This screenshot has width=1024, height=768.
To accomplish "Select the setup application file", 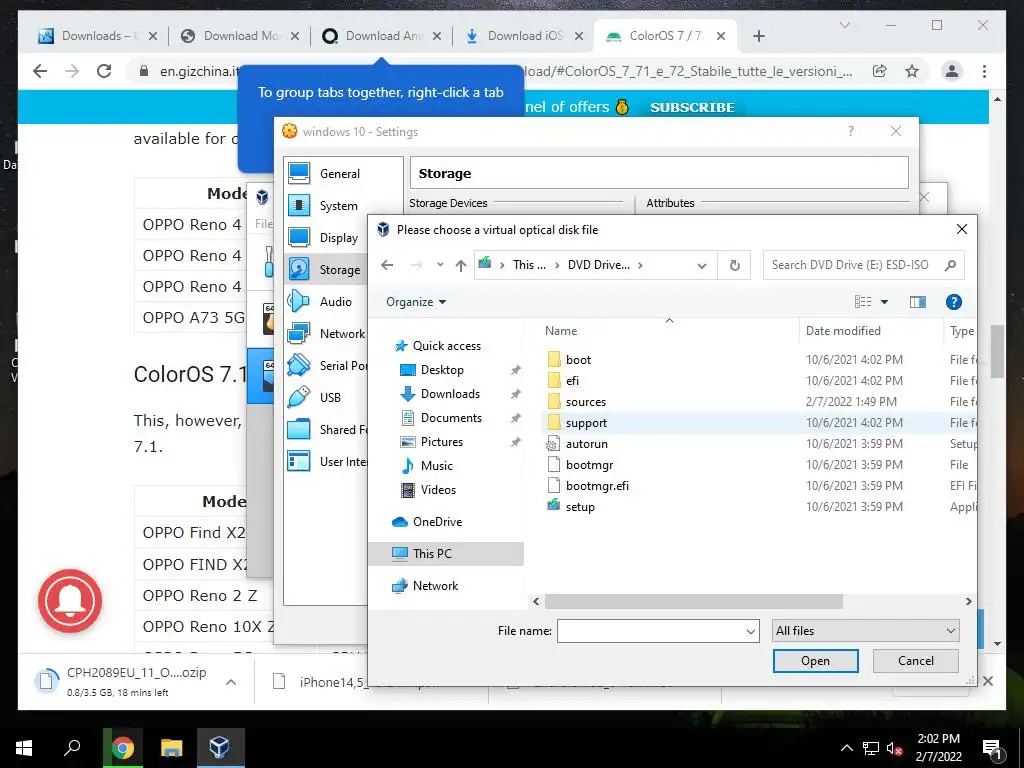I will click(x=579, y=506).
